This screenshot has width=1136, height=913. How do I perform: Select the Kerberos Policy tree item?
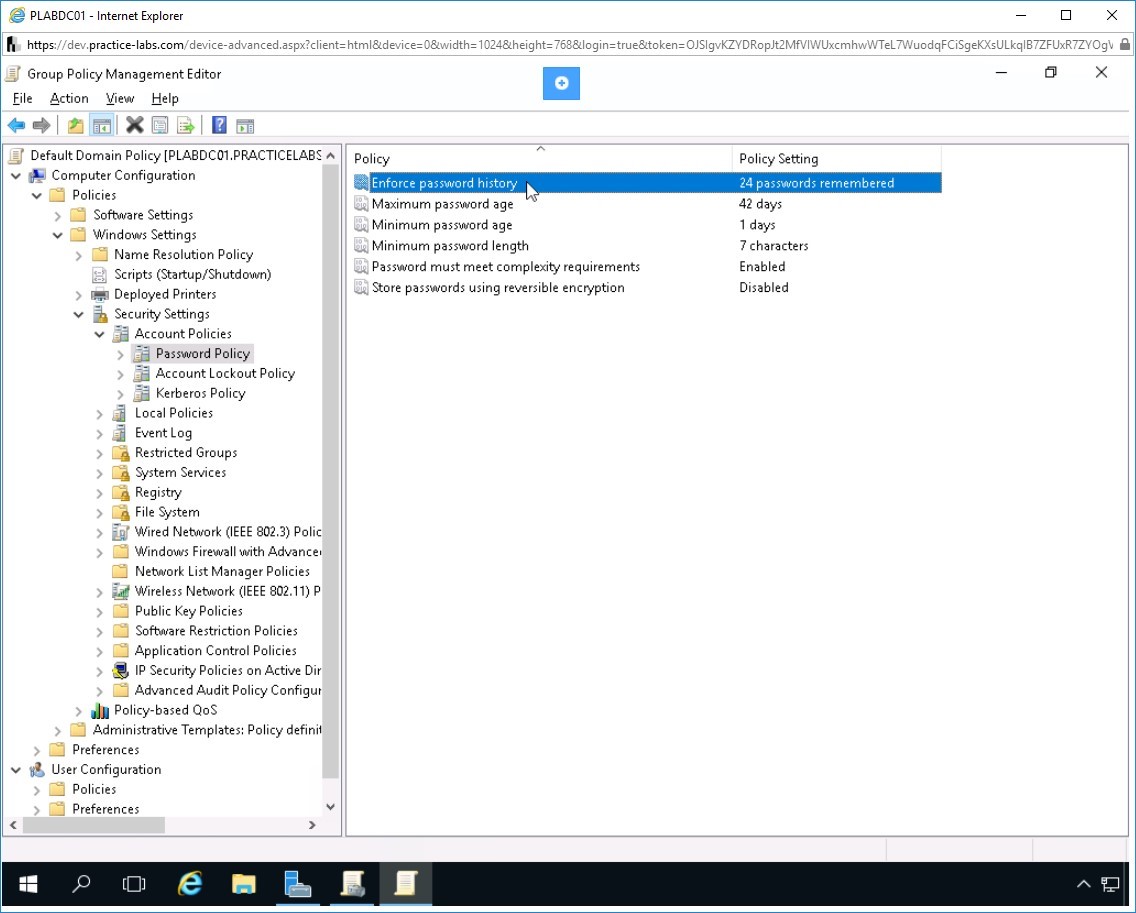click(200, 393)
